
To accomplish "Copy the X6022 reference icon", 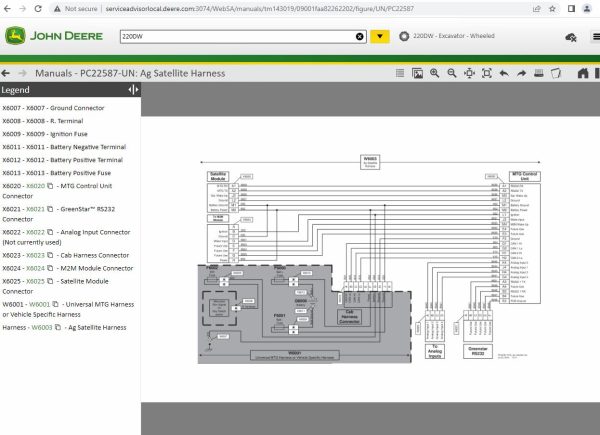I will 50,232.
